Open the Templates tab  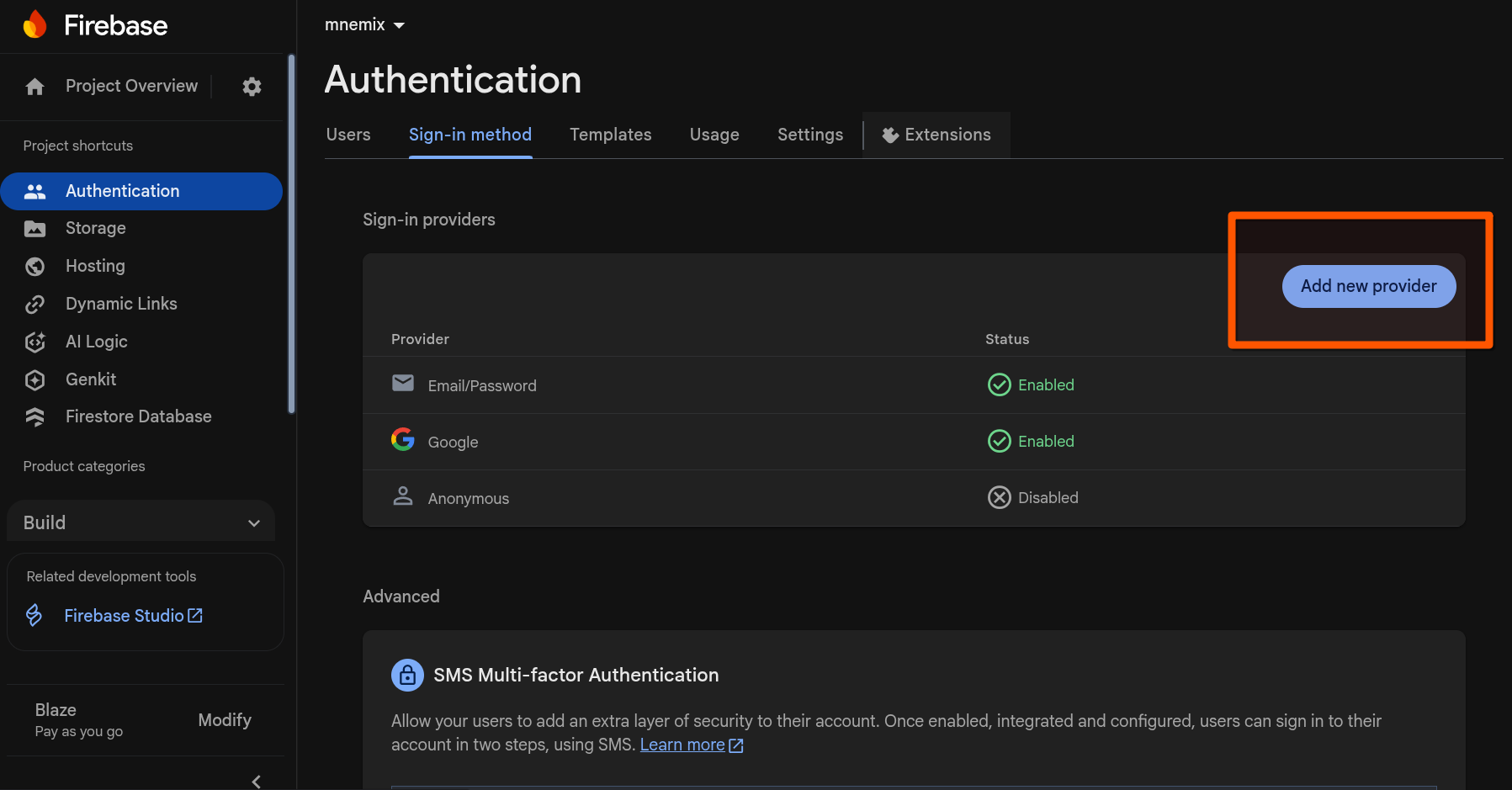point(611,135)
